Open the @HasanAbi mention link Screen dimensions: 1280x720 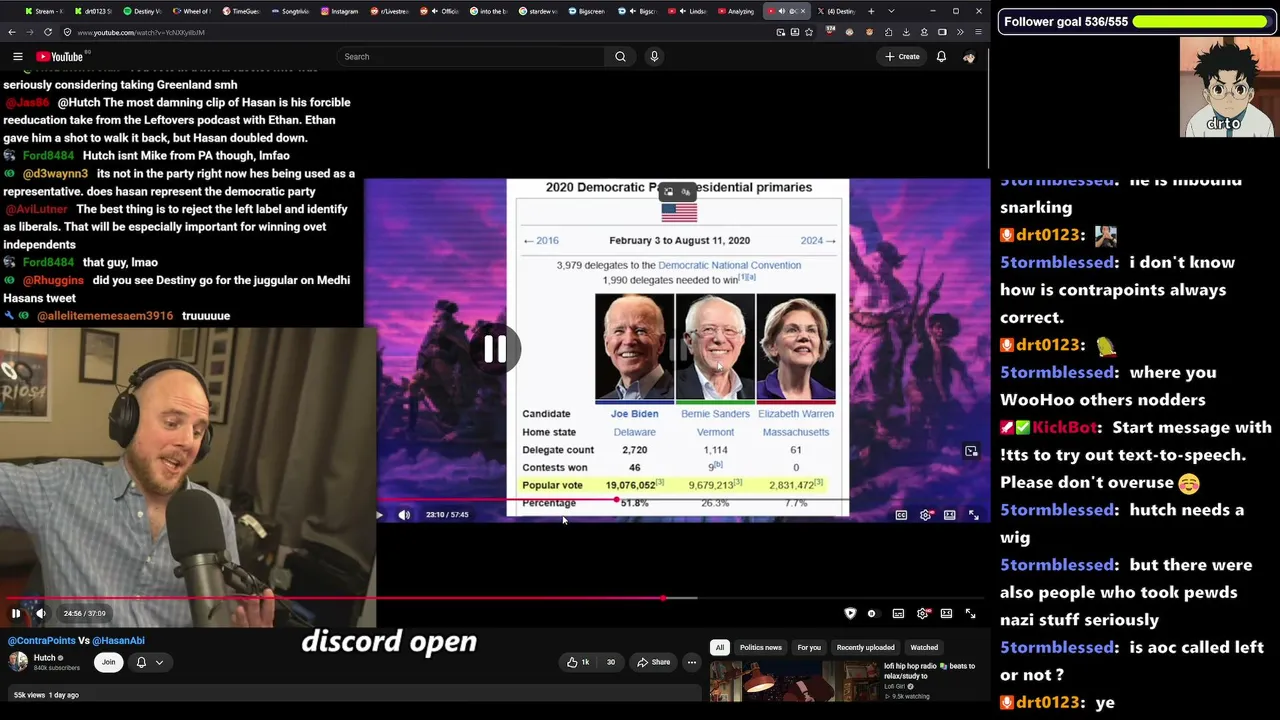point(119,641)
